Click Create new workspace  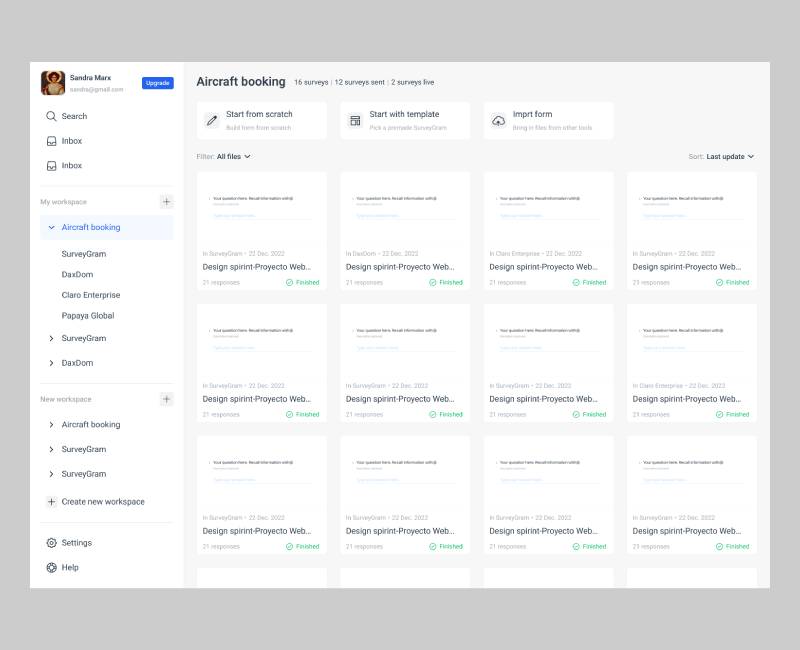[x=102, y=502]
